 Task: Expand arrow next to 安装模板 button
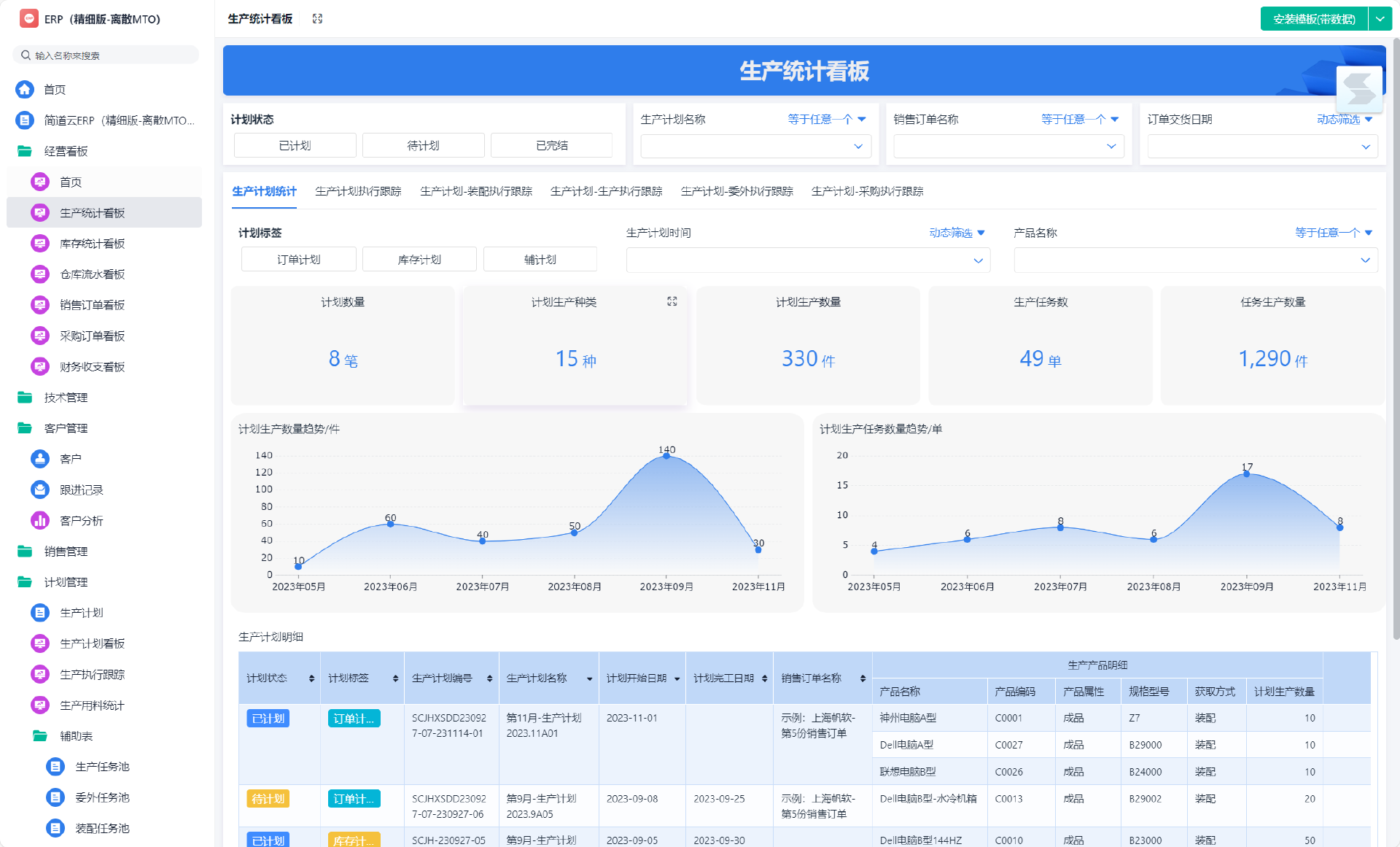point(1380,19)
